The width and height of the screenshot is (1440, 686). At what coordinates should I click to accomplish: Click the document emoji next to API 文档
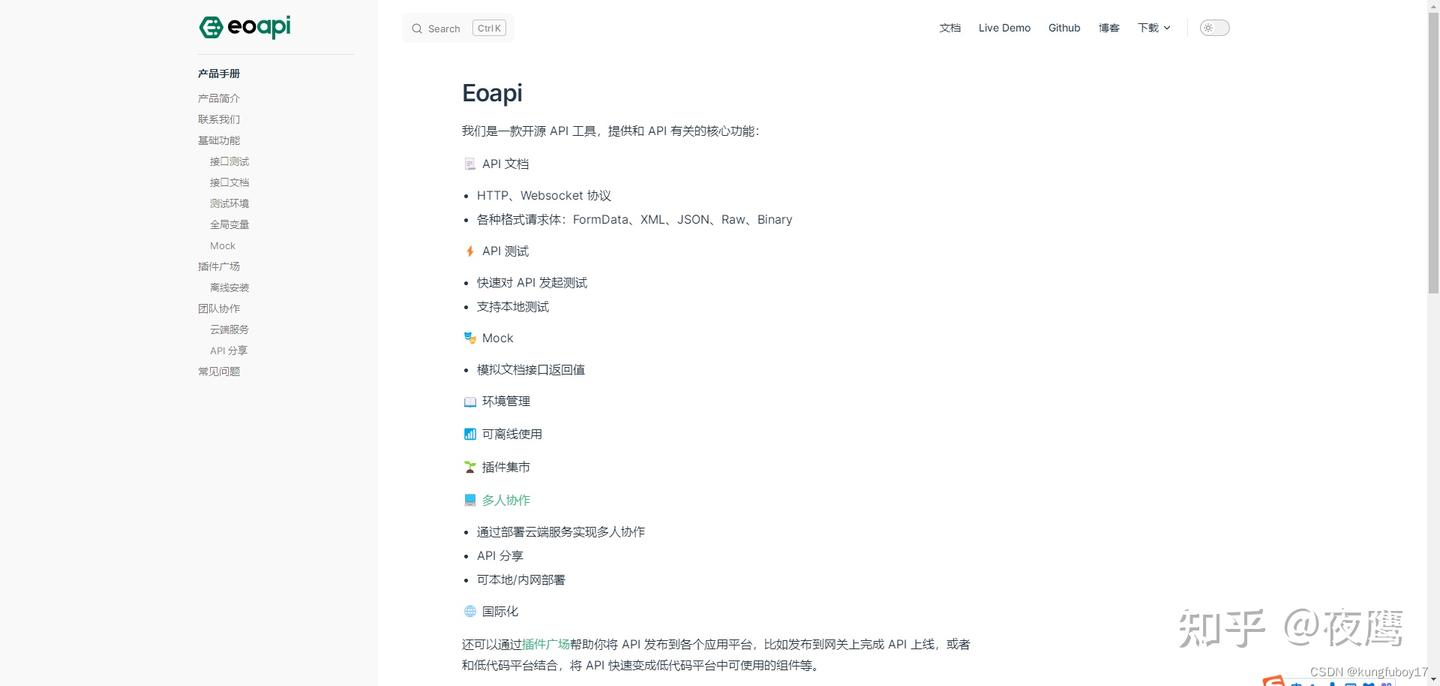[470, 163]
